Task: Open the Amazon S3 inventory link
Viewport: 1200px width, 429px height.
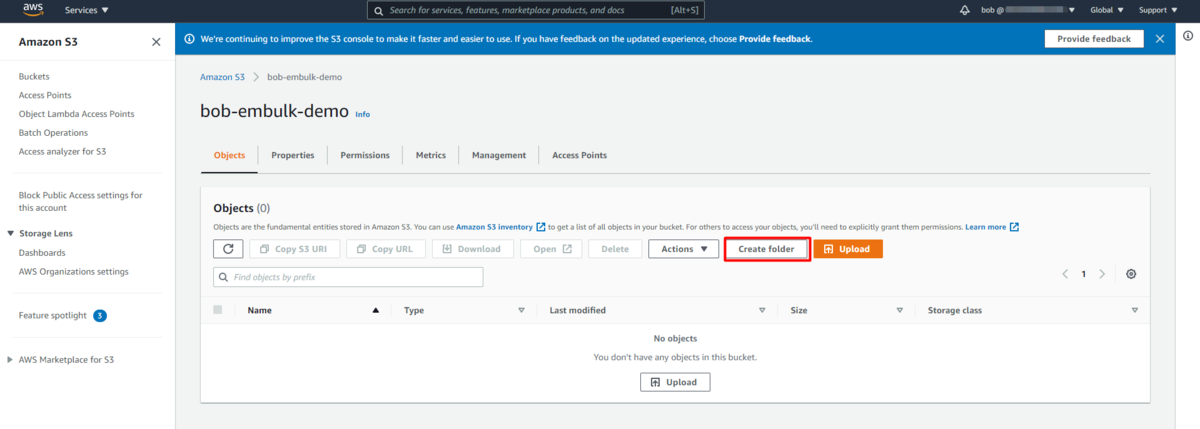Action: (494, 227)
